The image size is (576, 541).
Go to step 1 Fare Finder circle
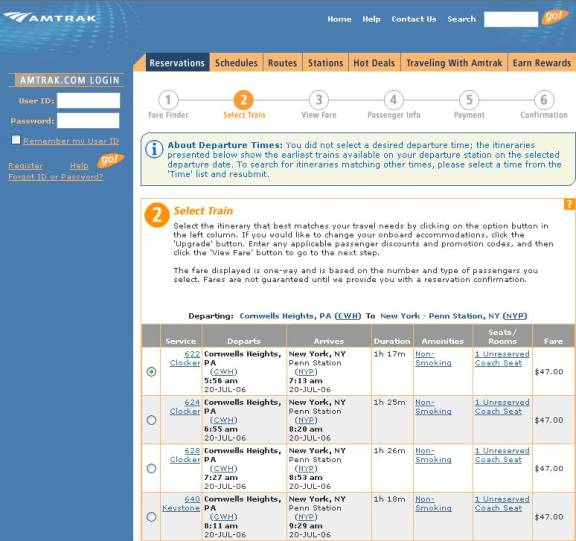[168, 100]
